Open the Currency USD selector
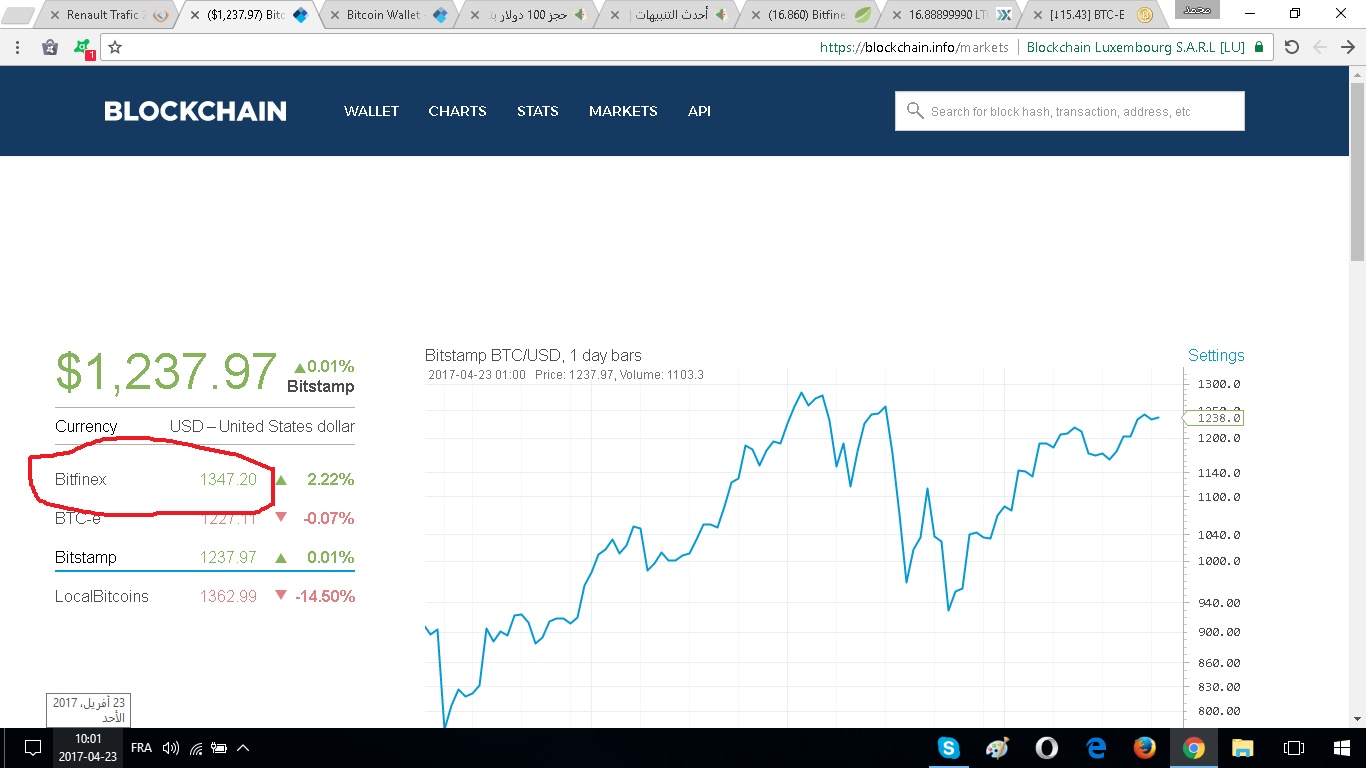Viewport: 1370px width, 768px height. tap(261, 426)
